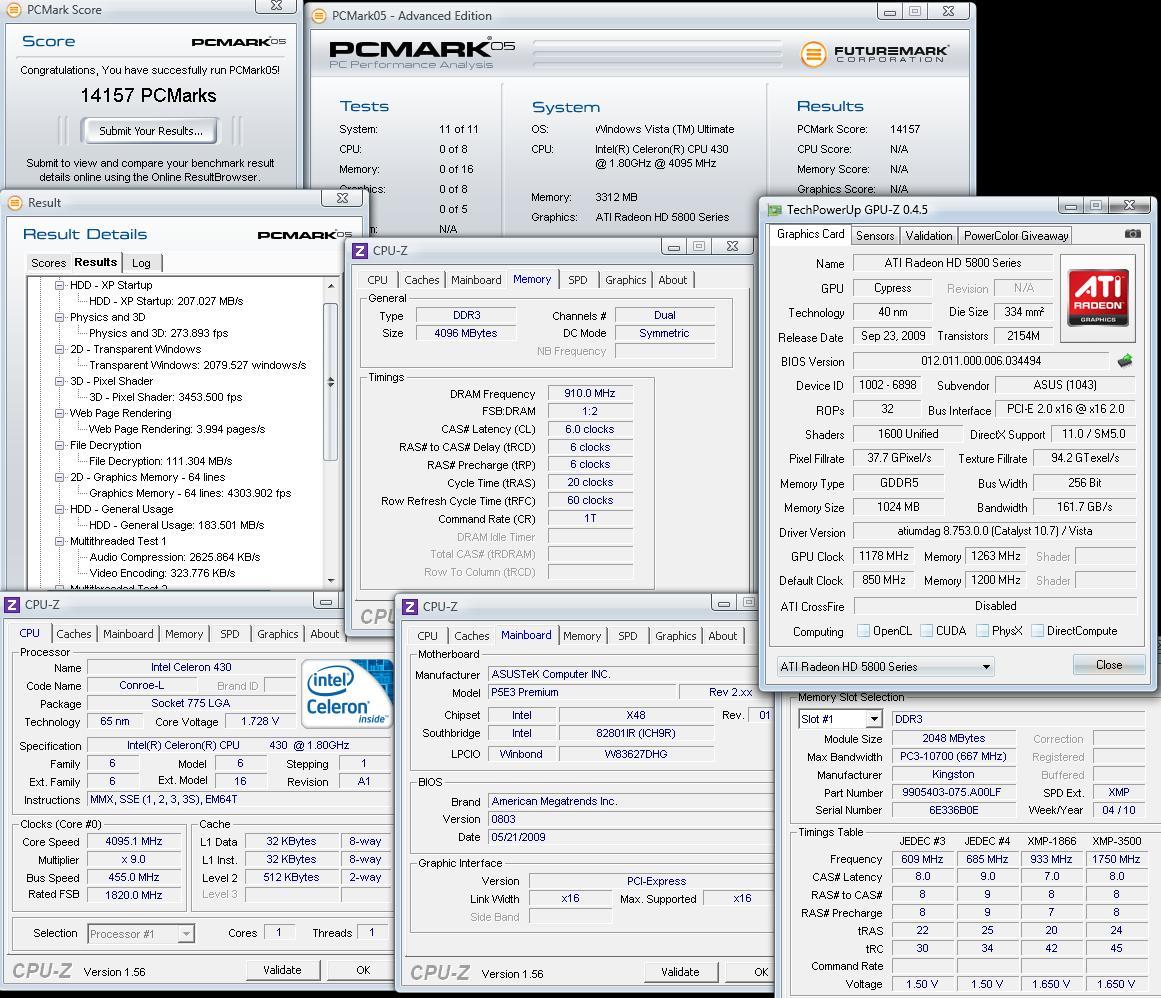Click the Futuremark orange logo icon

click(x=813, y=53)
